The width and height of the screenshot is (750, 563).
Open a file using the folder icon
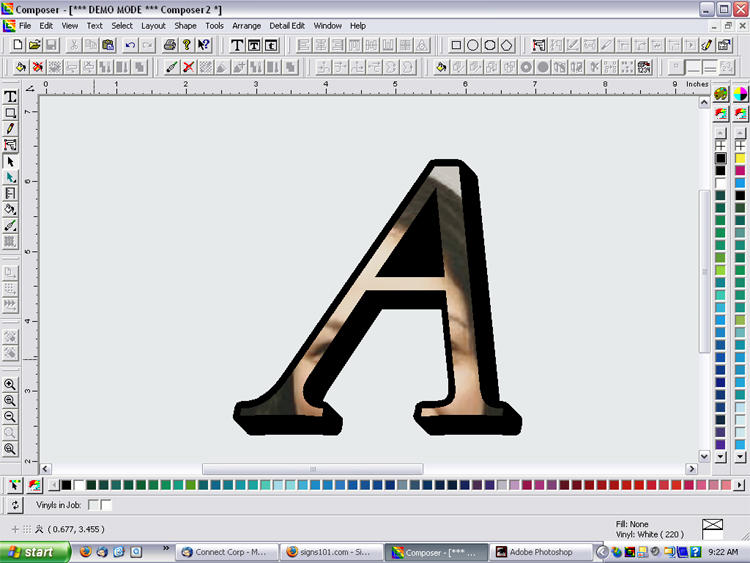tap(34, 45)
